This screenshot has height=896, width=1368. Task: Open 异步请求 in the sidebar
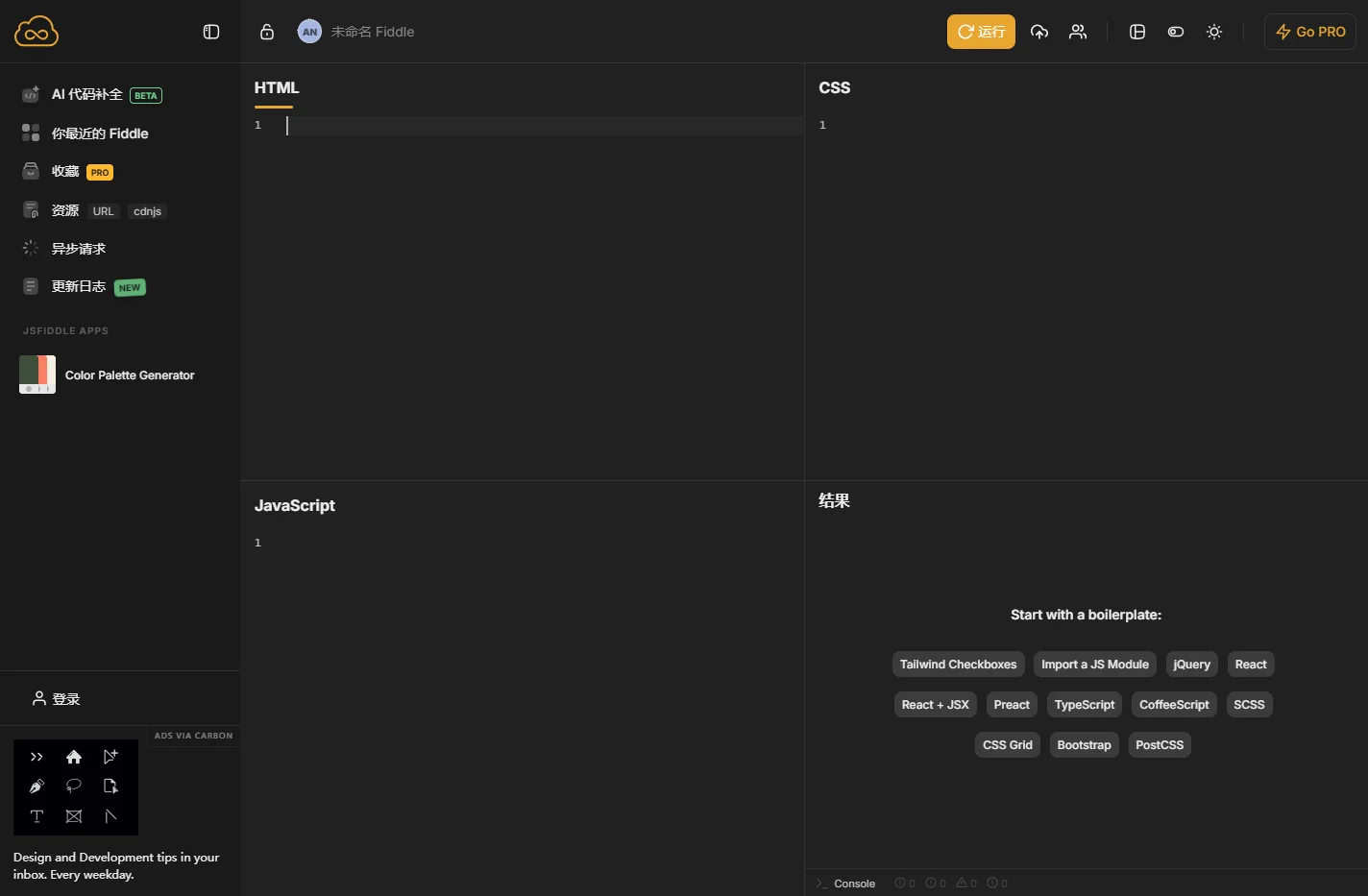tap(79, 249)
